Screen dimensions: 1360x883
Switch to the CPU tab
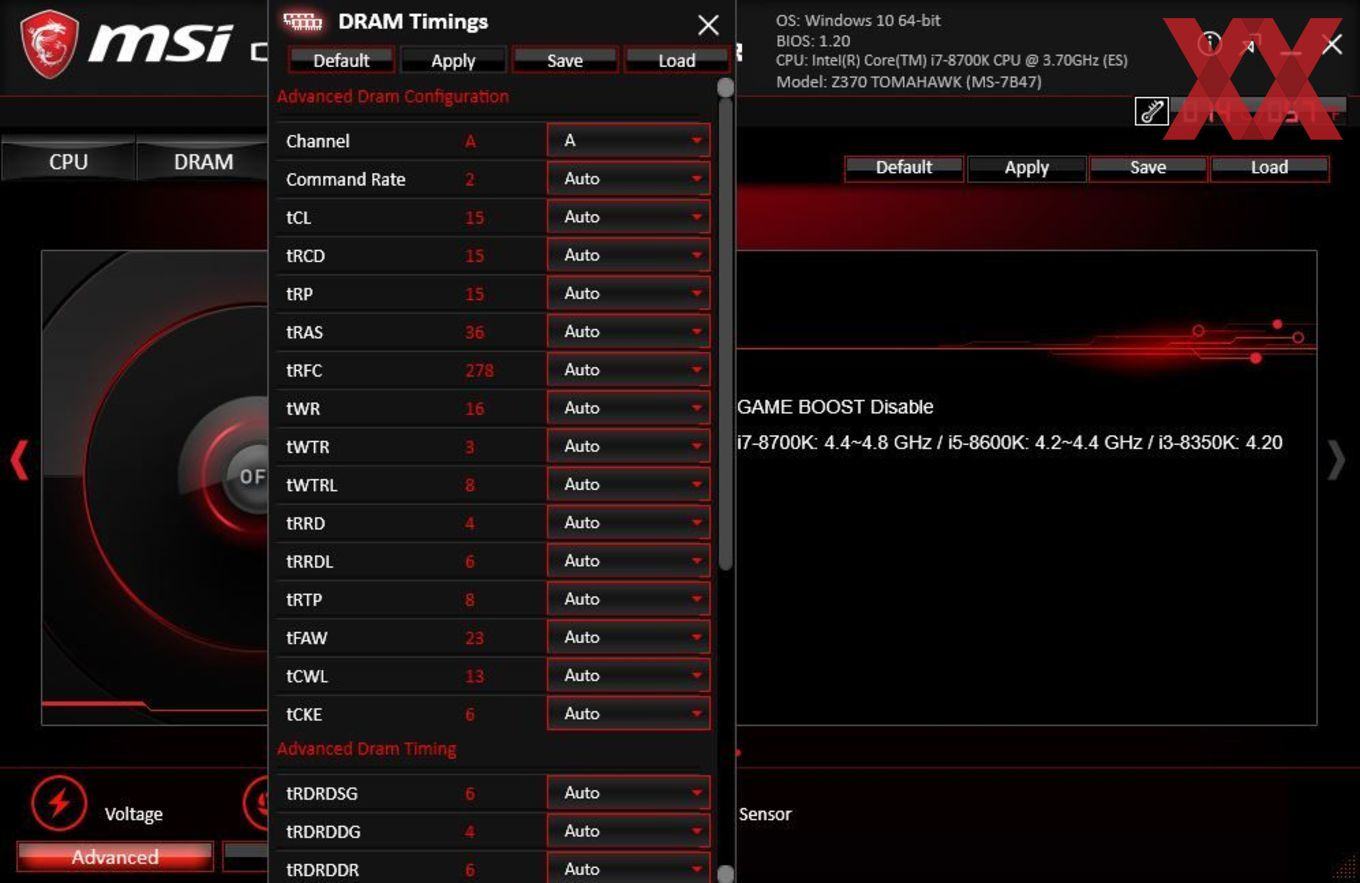coord(68,161)
